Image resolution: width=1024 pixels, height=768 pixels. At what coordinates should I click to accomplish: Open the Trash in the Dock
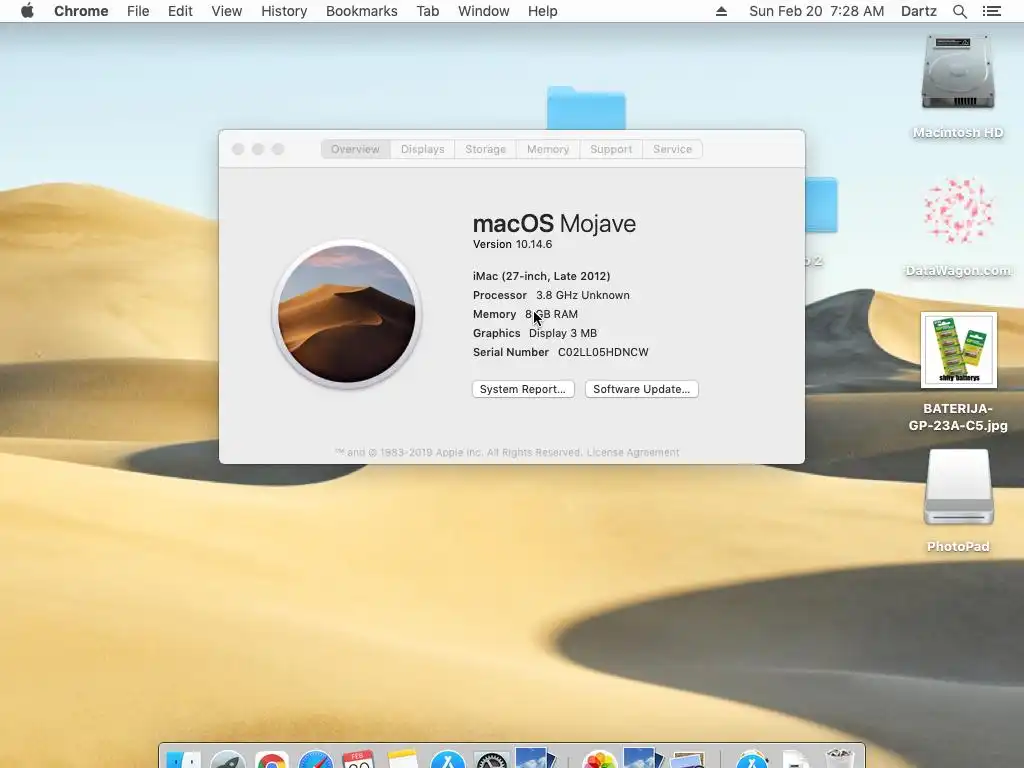tap(840, 759)
